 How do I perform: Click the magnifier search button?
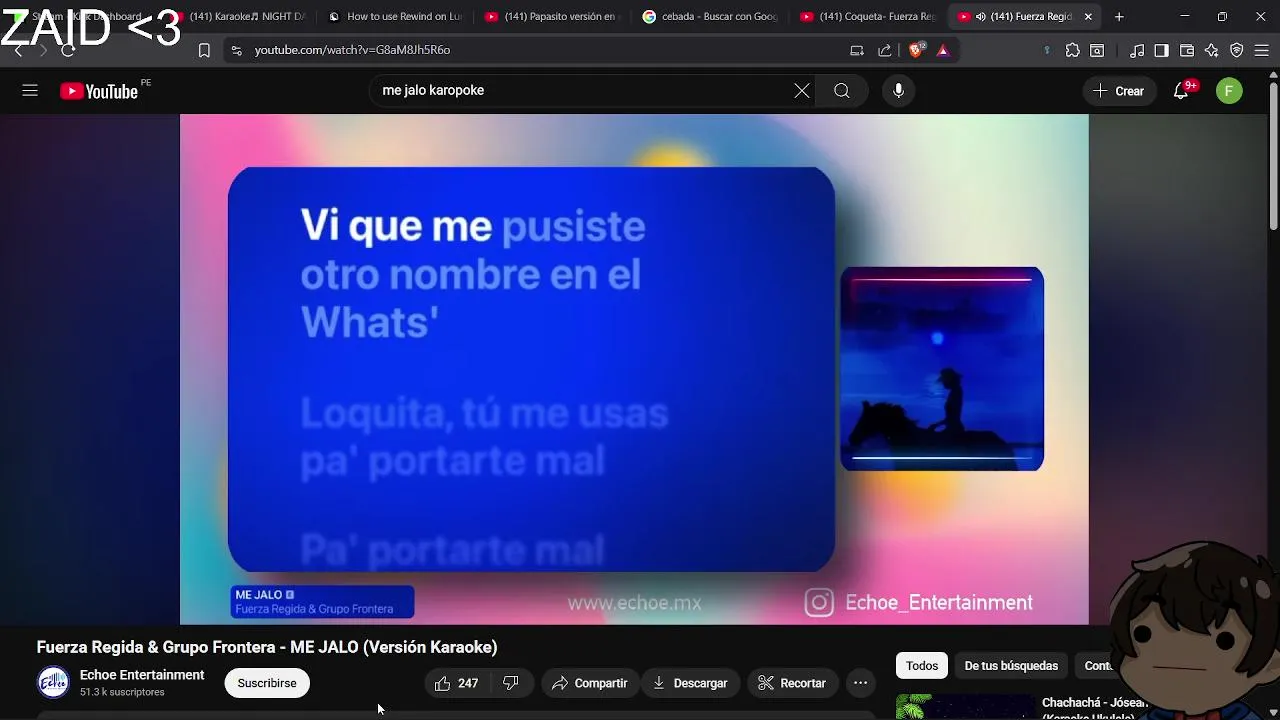(x=842, y=91)
